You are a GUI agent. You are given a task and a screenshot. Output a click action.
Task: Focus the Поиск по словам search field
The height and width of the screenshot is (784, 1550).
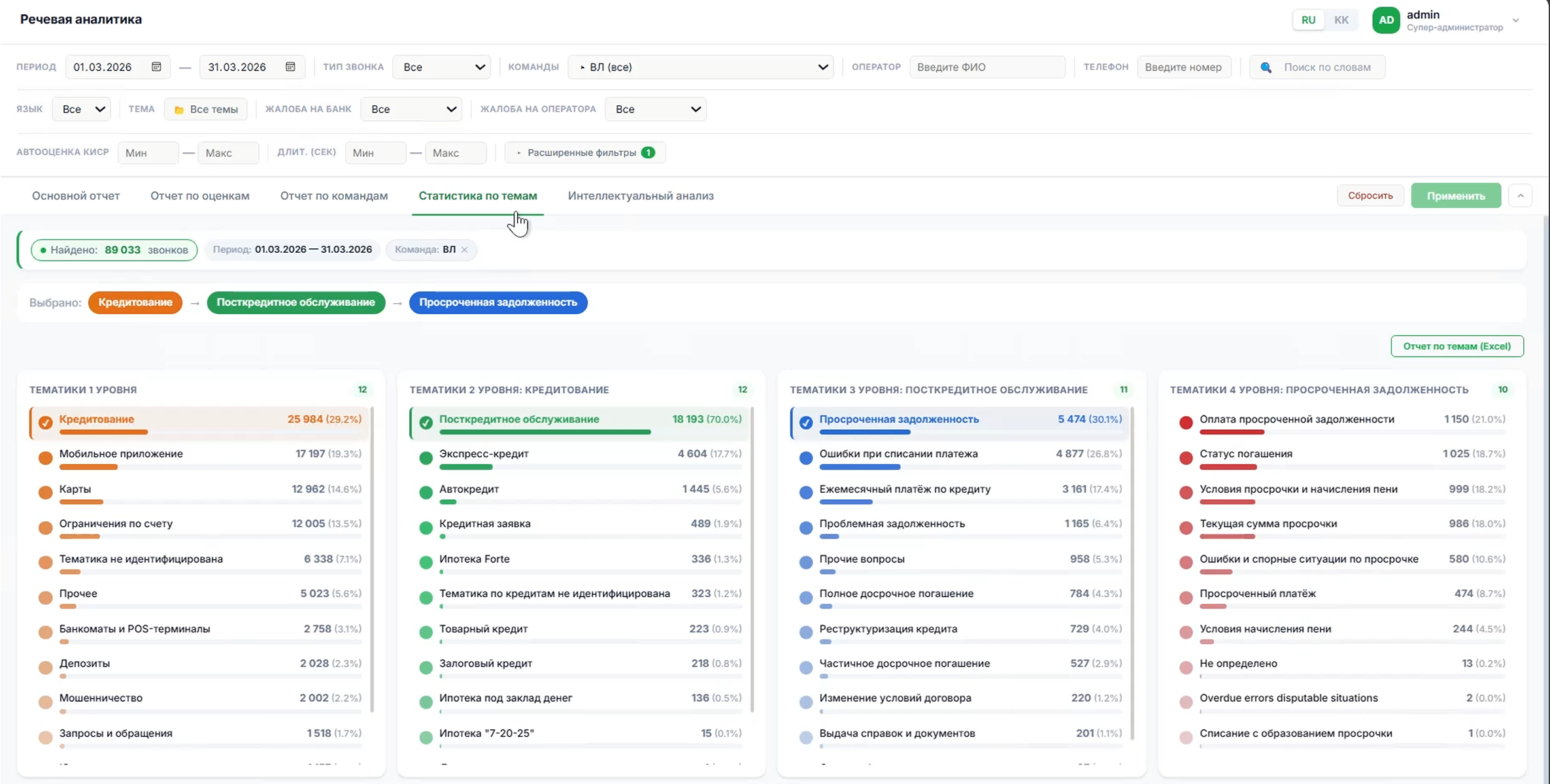coord(1317,67)
